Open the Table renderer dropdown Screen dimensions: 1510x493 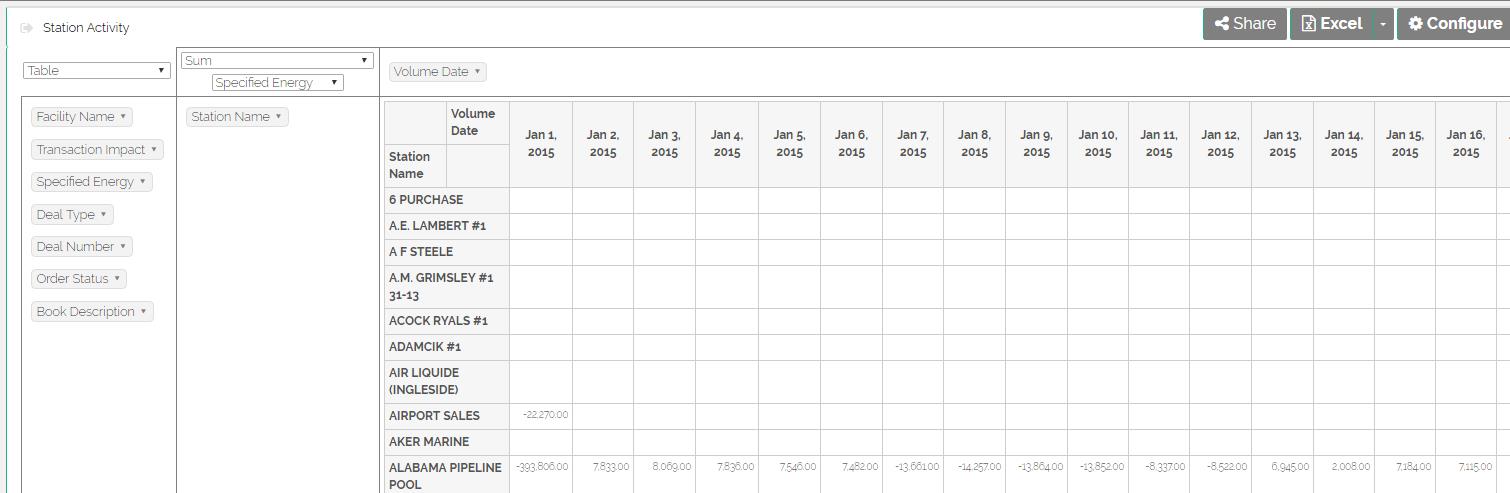click(96, 71)
